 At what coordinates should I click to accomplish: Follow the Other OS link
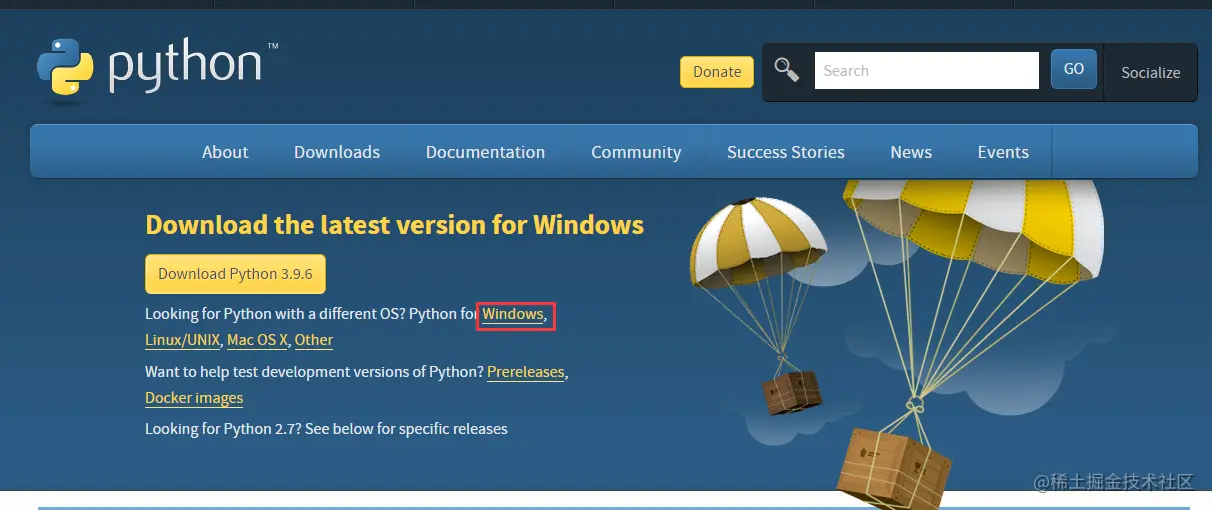[x=314, y=340]
